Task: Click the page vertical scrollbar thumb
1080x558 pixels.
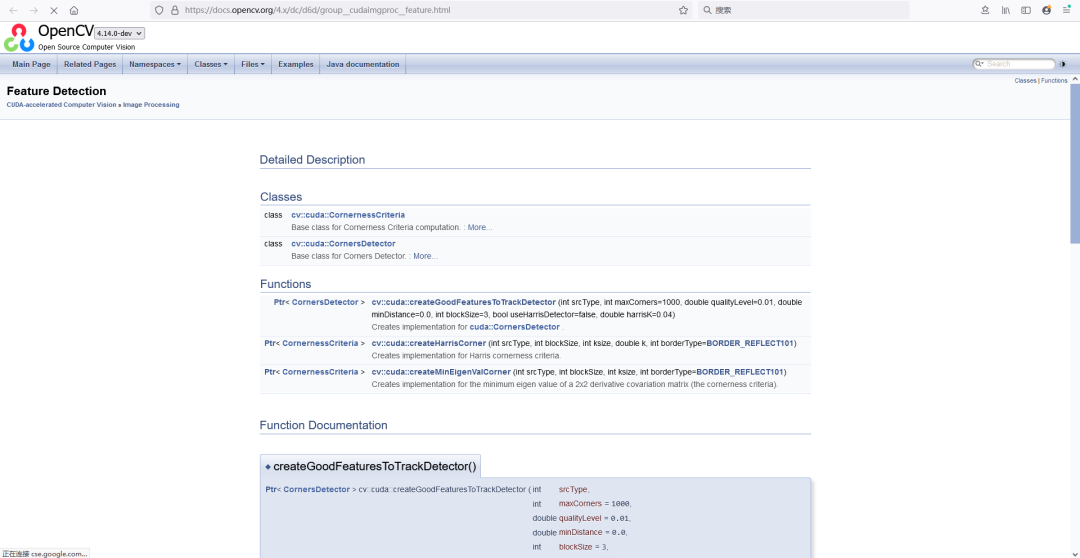Action: click(1074, 163)
